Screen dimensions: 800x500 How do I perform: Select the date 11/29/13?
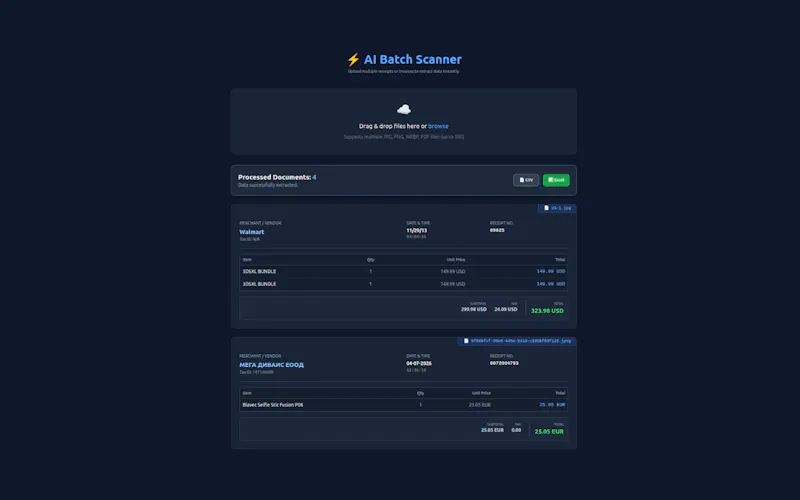coord(416,231)
